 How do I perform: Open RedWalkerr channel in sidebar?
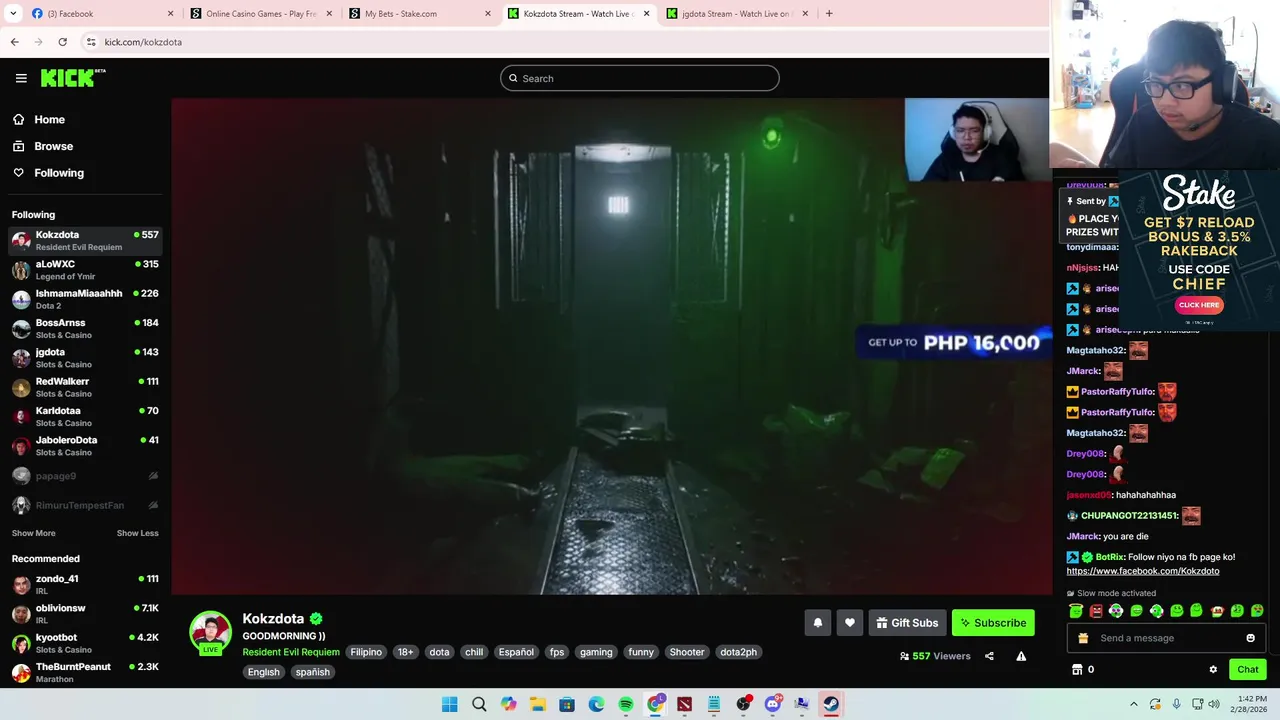click(85, 387)
